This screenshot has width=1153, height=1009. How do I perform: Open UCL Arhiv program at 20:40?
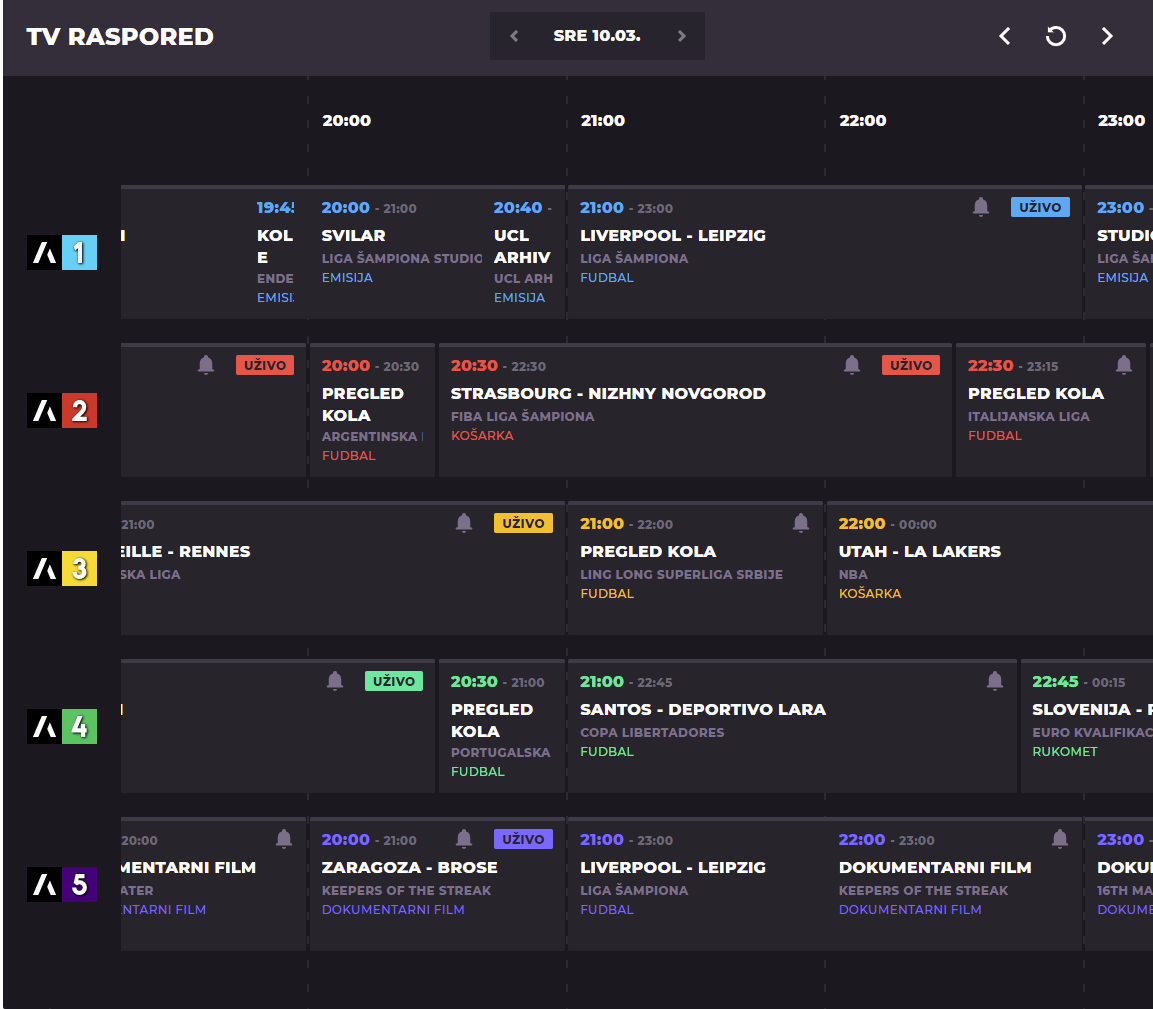[x=524, y=253]
